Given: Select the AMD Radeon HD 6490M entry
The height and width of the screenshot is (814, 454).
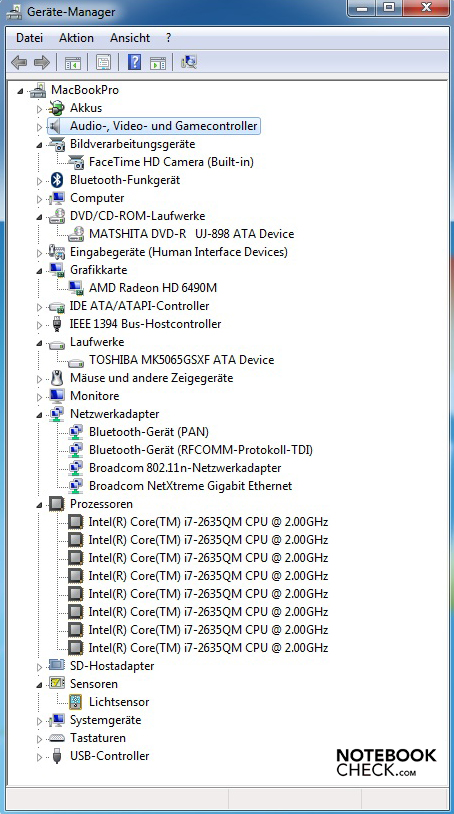Looking at the screenshot, I should coord(153,288).
